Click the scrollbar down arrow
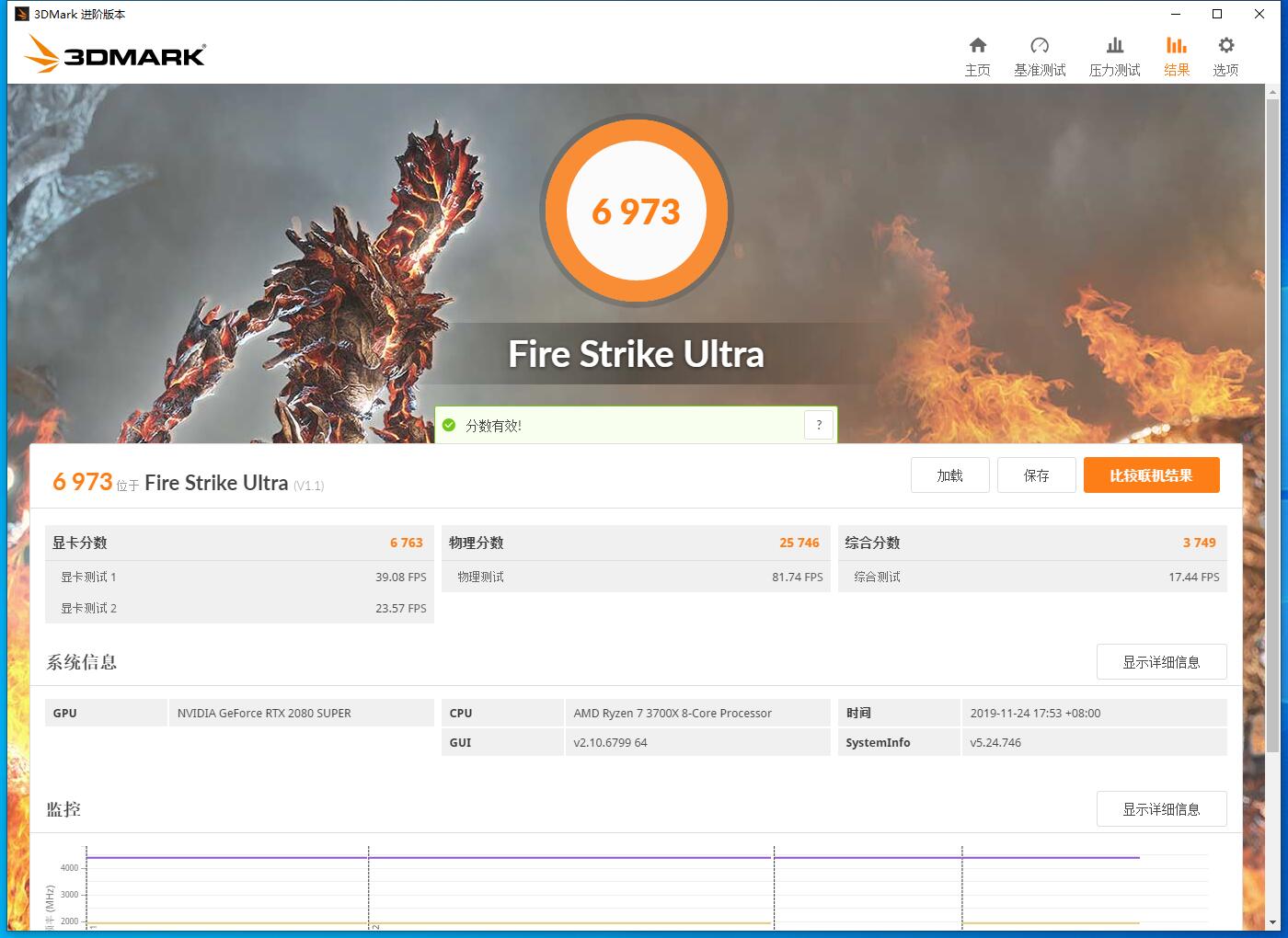 point(1272,922)
